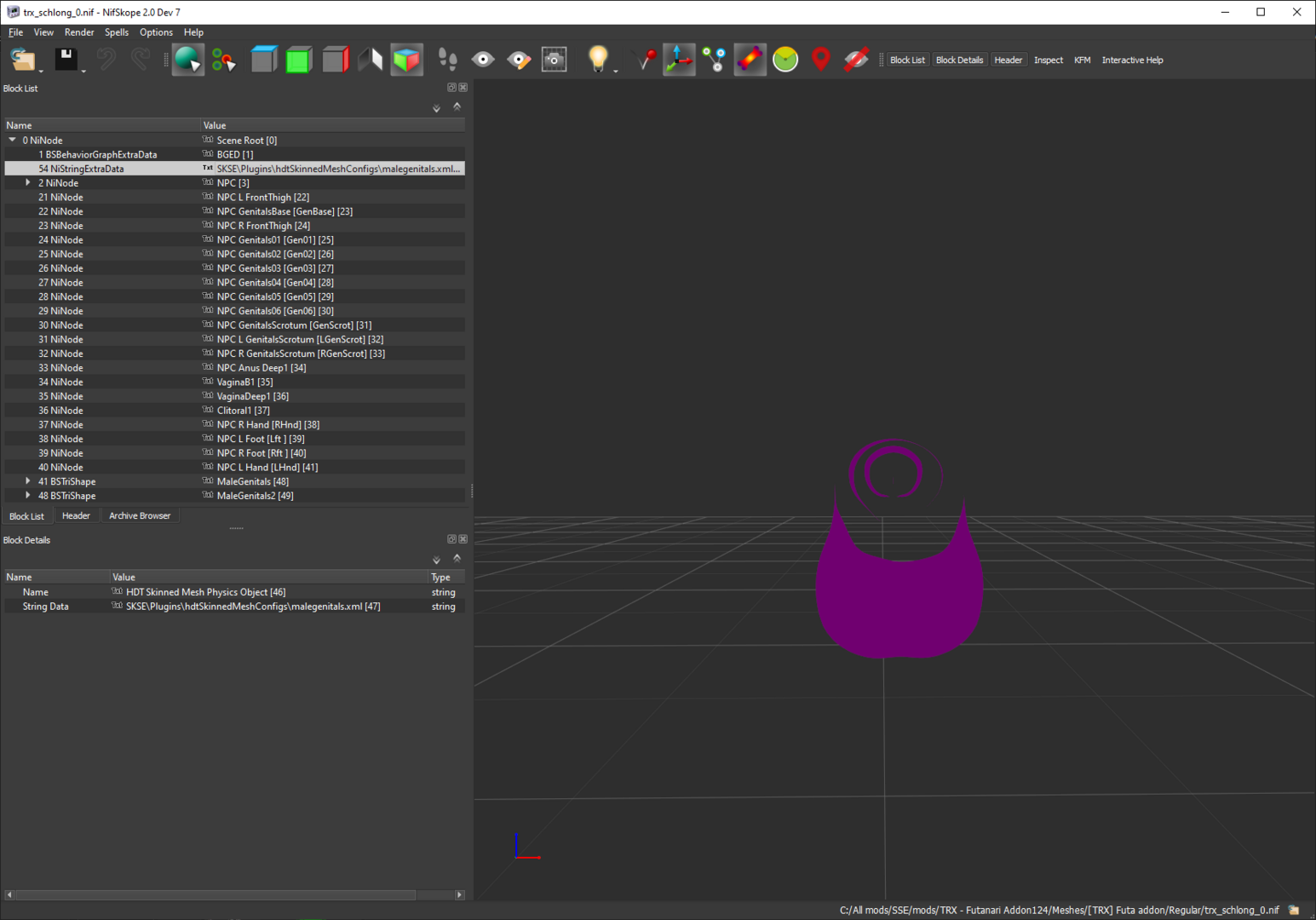Open the File menu

pyautogui.click(x=16, y=32)
